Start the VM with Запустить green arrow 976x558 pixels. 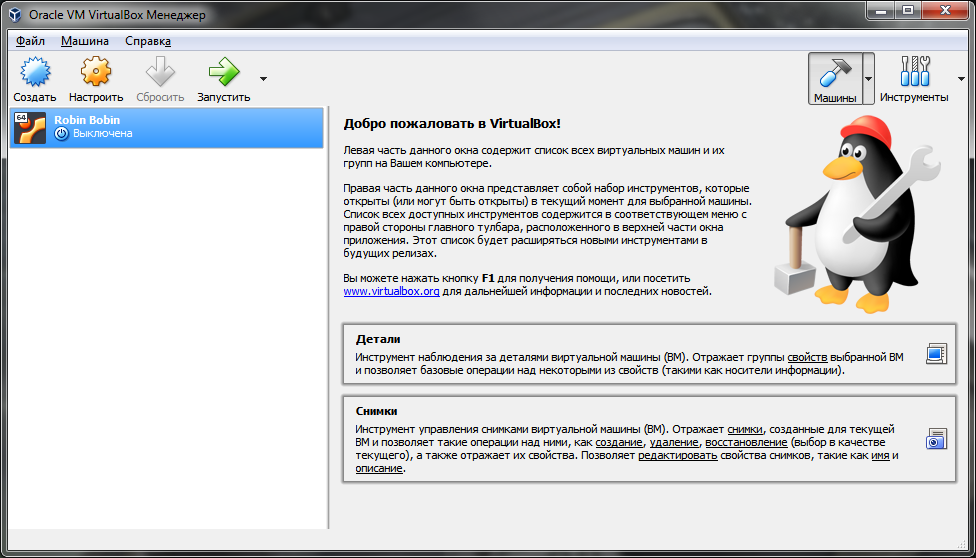224,71
